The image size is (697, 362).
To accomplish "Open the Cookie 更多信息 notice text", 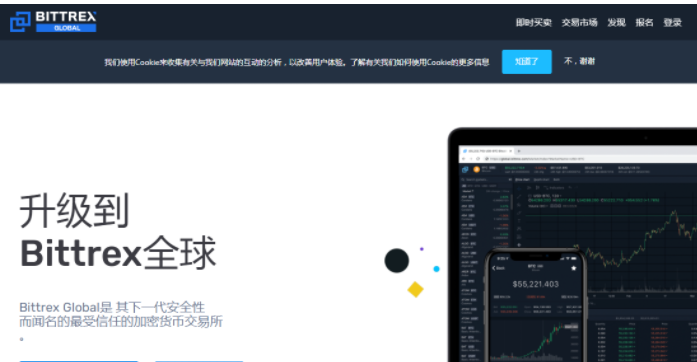I will tap(296, 62).
